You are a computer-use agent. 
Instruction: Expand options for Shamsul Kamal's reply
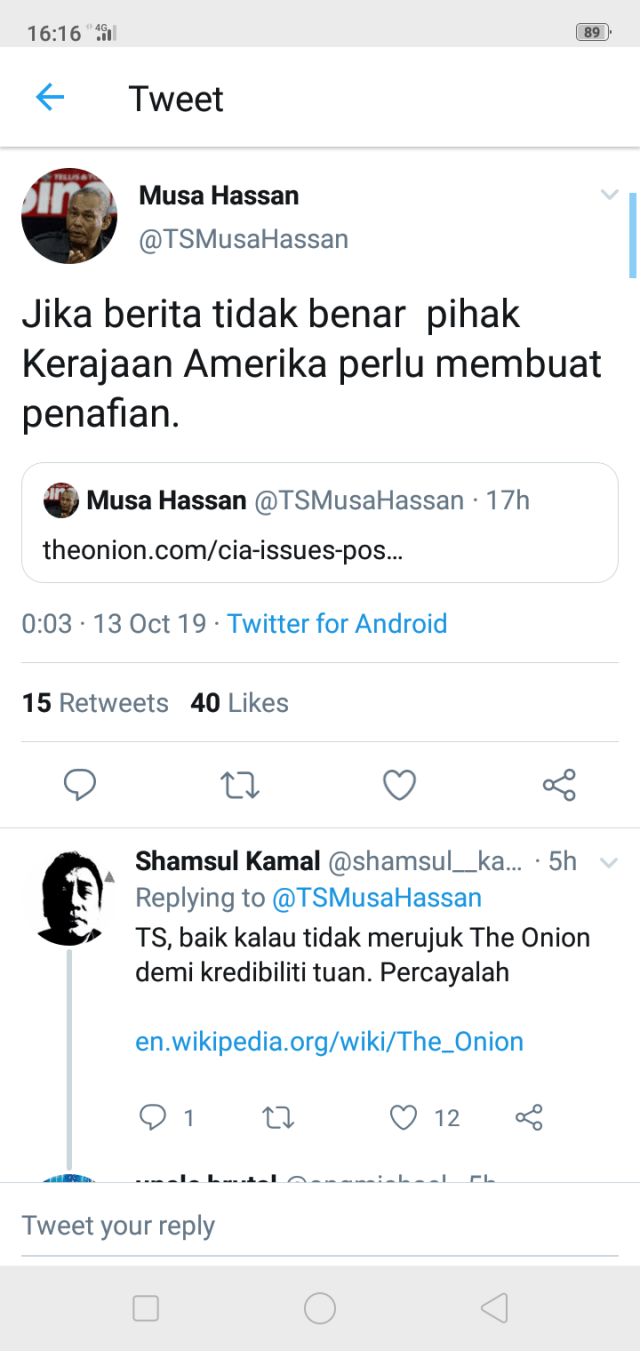607,862
